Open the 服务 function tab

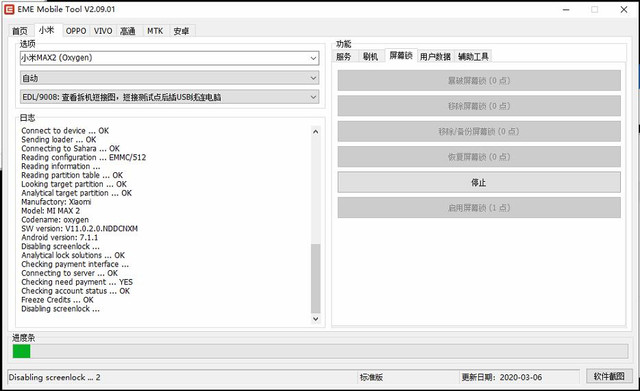pos(344,57)
